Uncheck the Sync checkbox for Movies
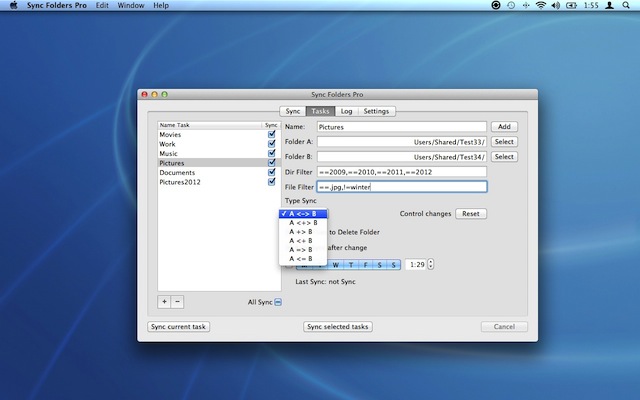Image resolution: width=640 pixels, height=400 pixels. (x=271, y=133)
